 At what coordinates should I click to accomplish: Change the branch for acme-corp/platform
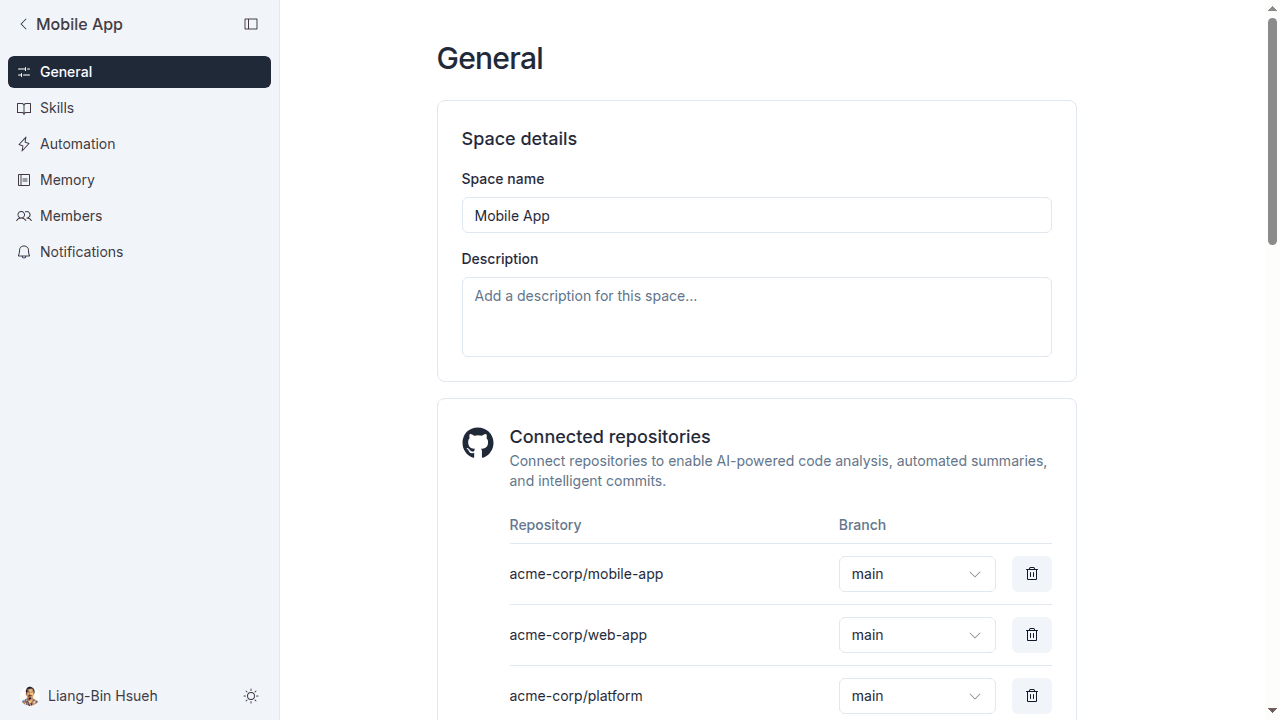917,696
